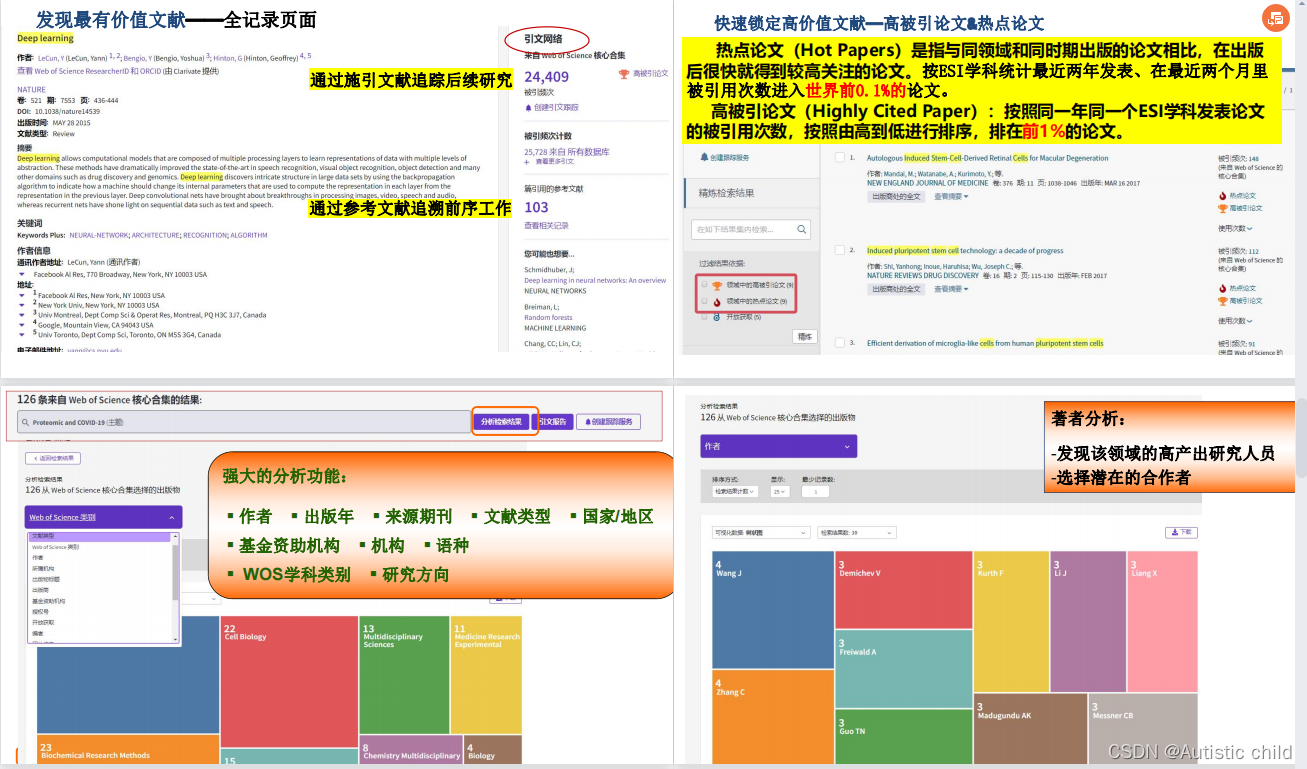The image size is (1307, 769).
Task: Click the 高被引论文 trophy icon on result 1
Action: tap(1222, 208)
